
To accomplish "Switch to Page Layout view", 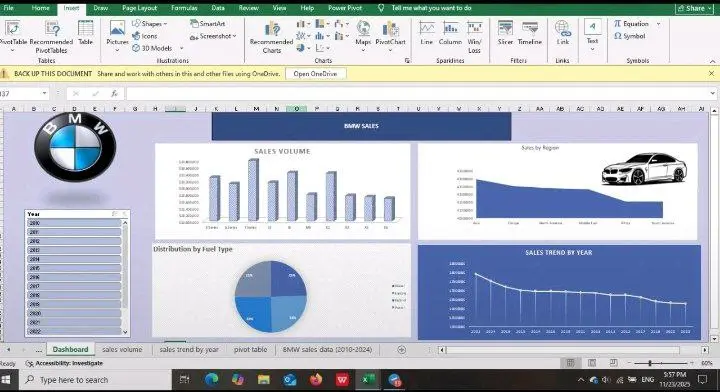I will tap(592, 363).
